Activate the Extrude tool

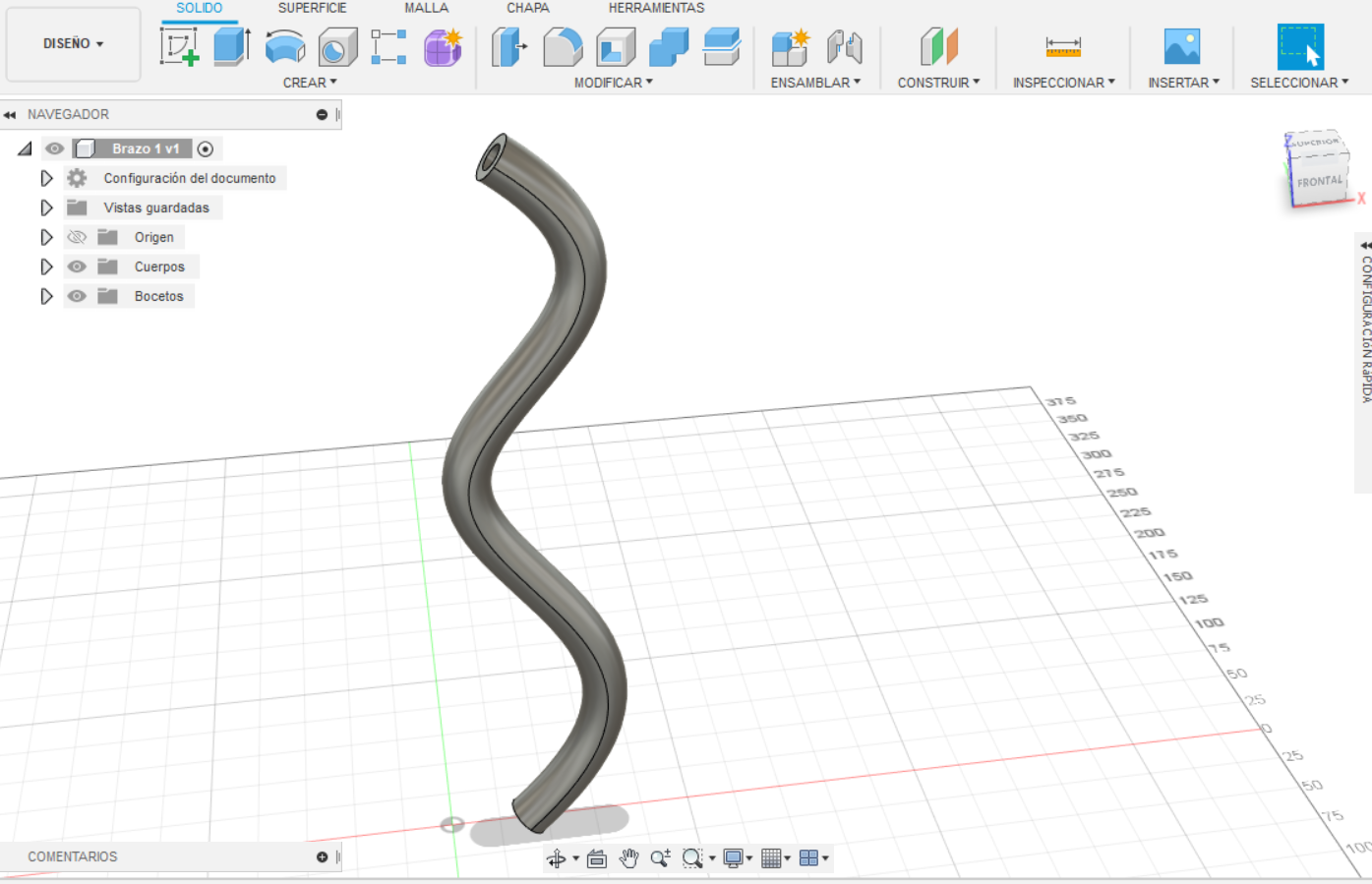point(230,45)
